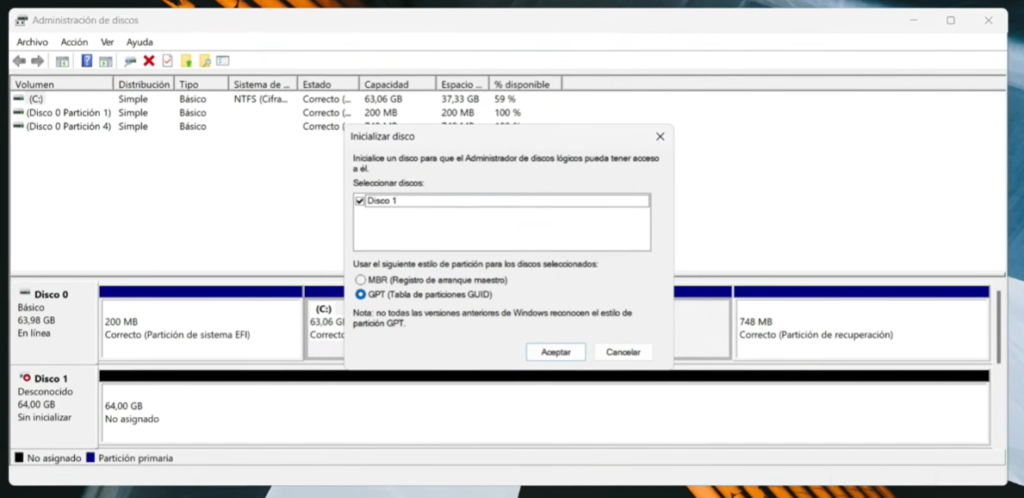Uncheck the Disco 1 checkbox
Viewport: 1024px width, 498px height.
(360, 201)
